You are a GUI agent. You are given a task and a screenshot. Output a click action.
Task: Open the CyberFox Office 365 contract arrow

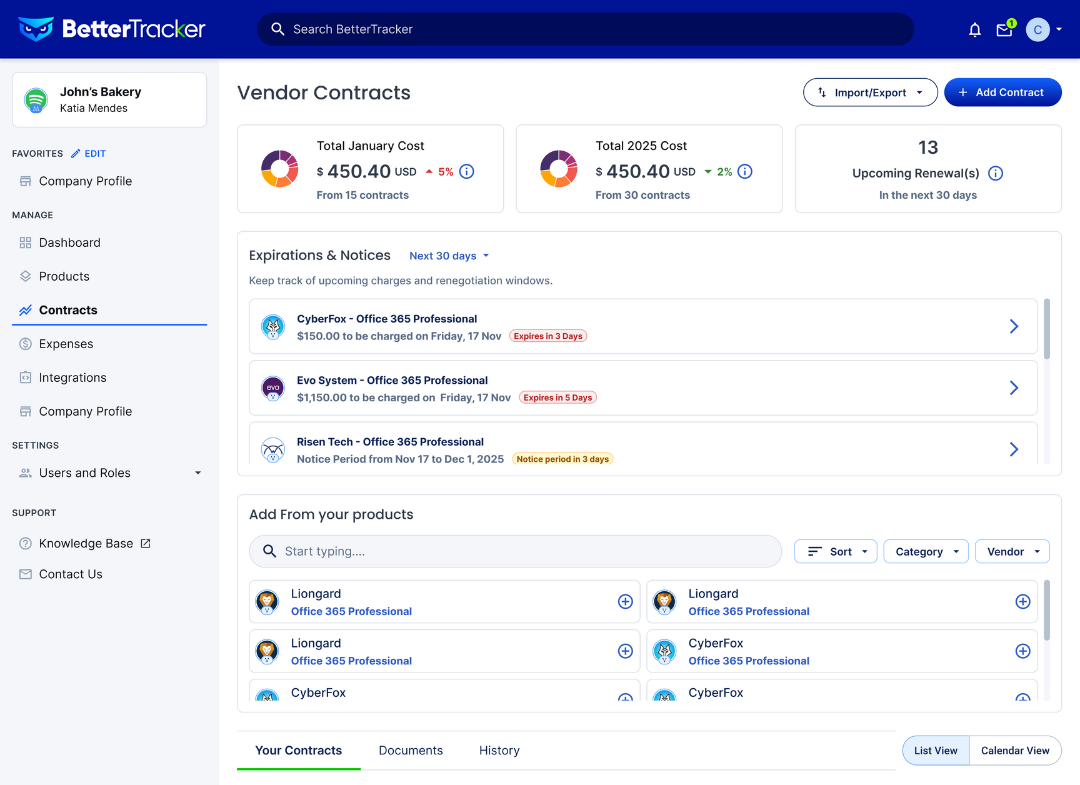click(x=1014, y=326)
